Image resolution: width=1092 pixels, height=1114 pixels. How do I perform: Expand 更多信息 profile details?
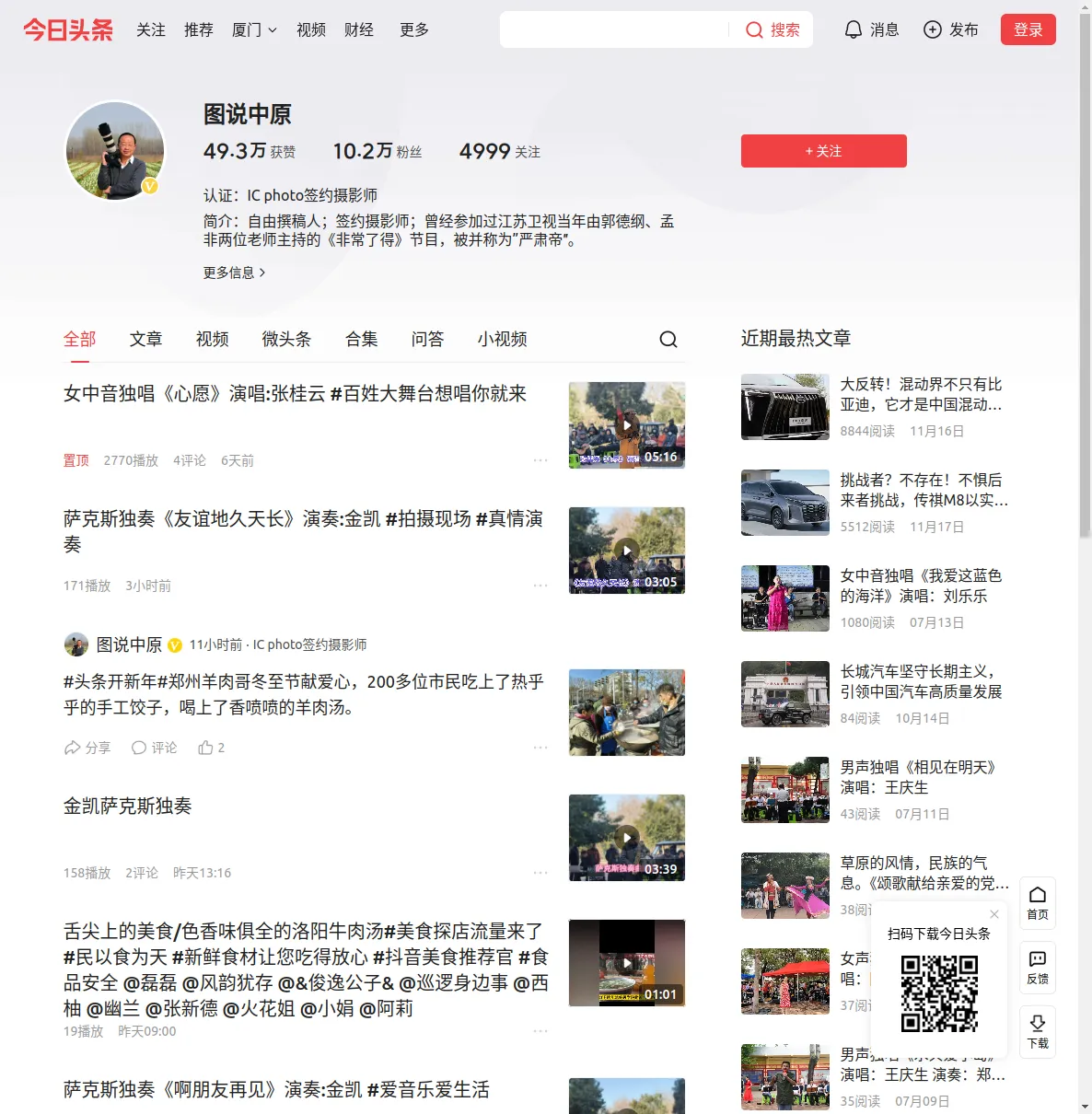pyautogui.click(x=234, y=273)
